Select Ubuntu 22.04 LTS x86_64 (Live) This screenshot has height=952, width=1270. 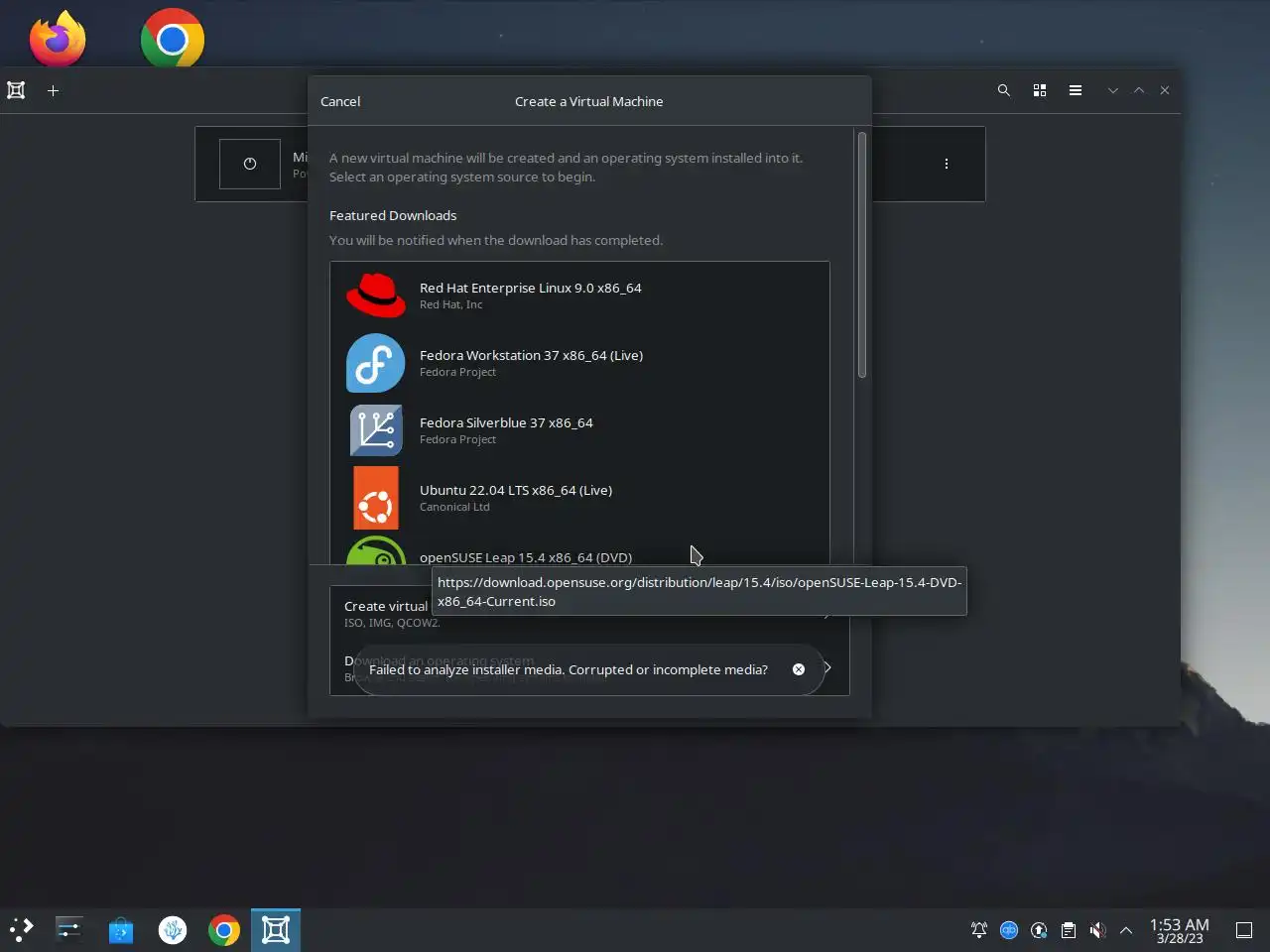(x=579, y=498)
